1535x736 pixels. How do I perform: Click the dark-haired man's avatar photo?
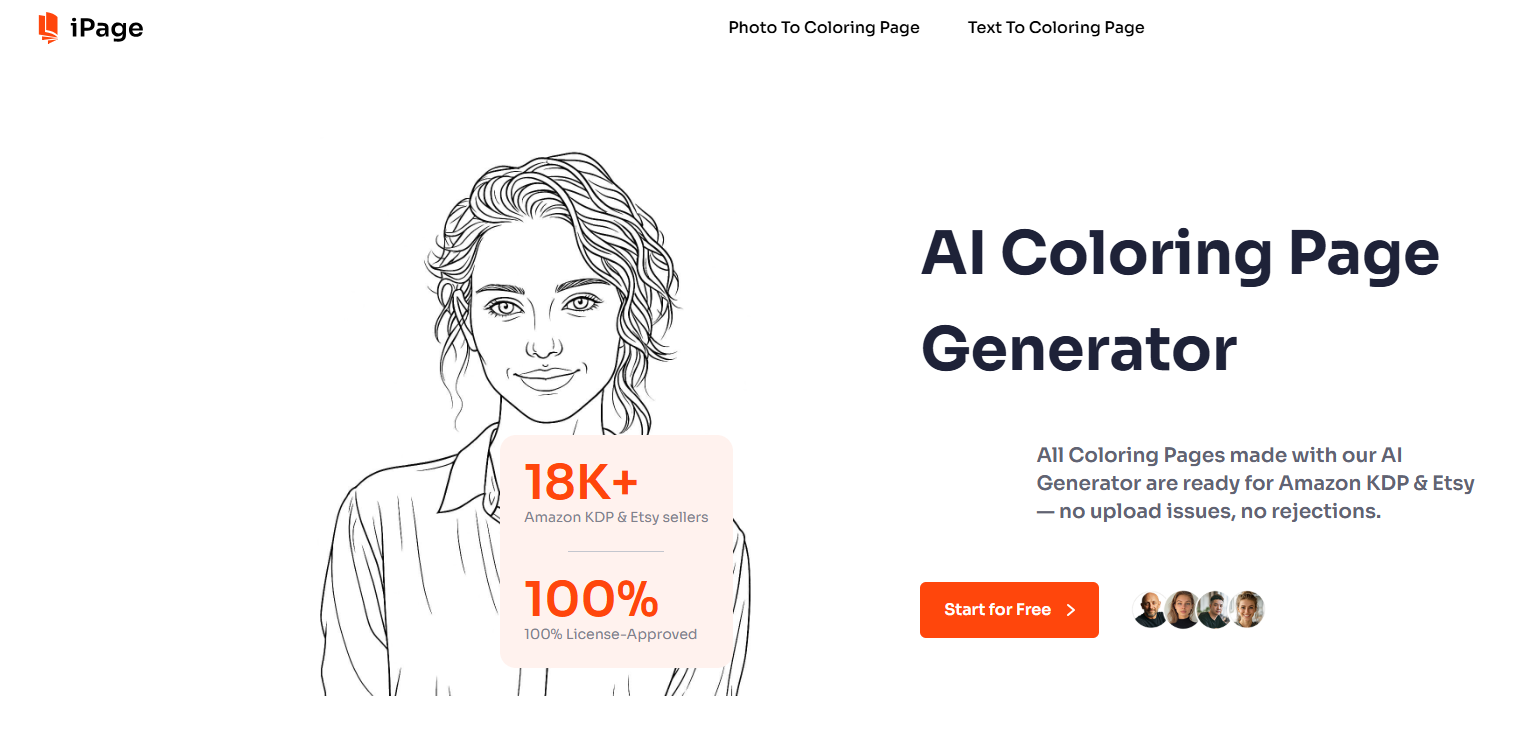click(x=1215, y=609)
